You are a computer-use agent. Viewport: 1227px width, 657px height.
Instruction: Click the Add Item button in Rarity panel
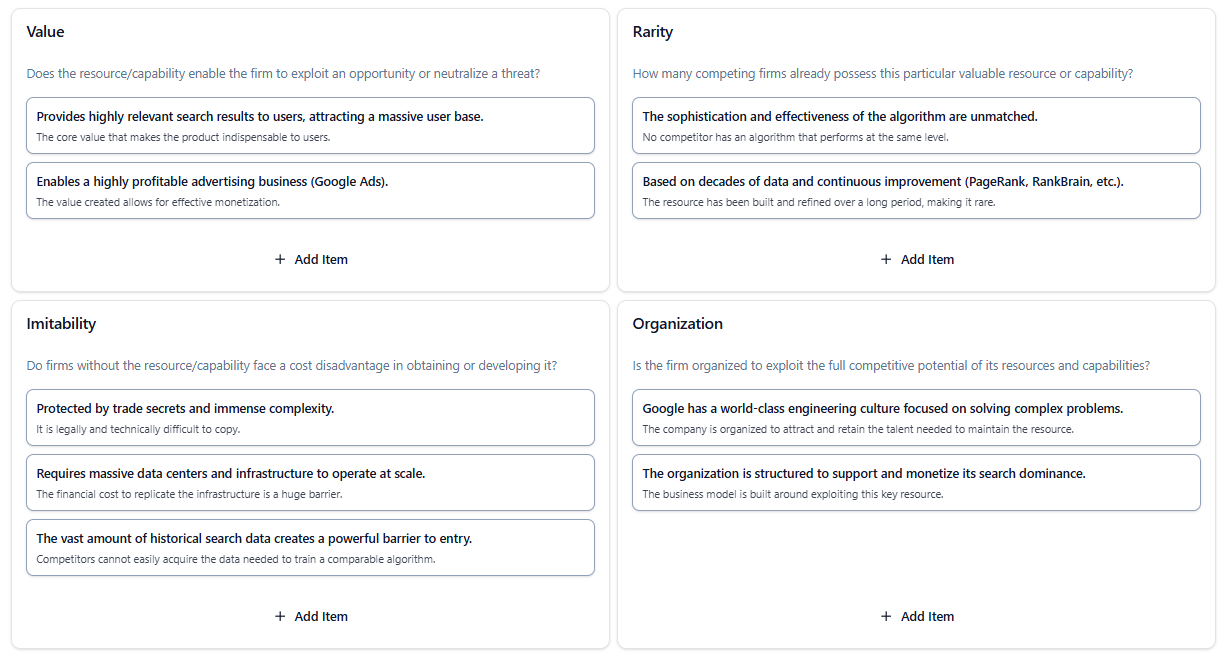(917, 259)
